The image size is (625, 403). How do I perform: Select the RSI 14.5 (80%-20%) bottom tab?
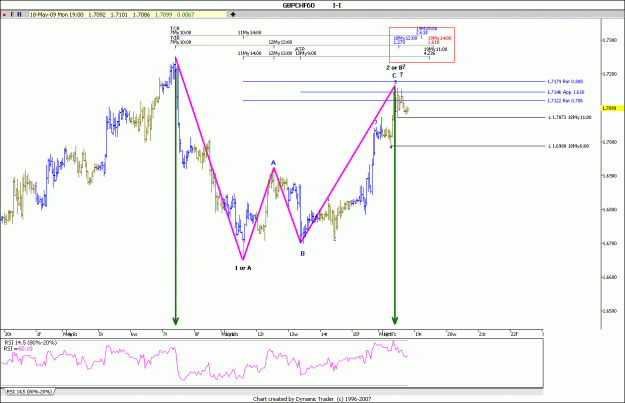[29, 392]
